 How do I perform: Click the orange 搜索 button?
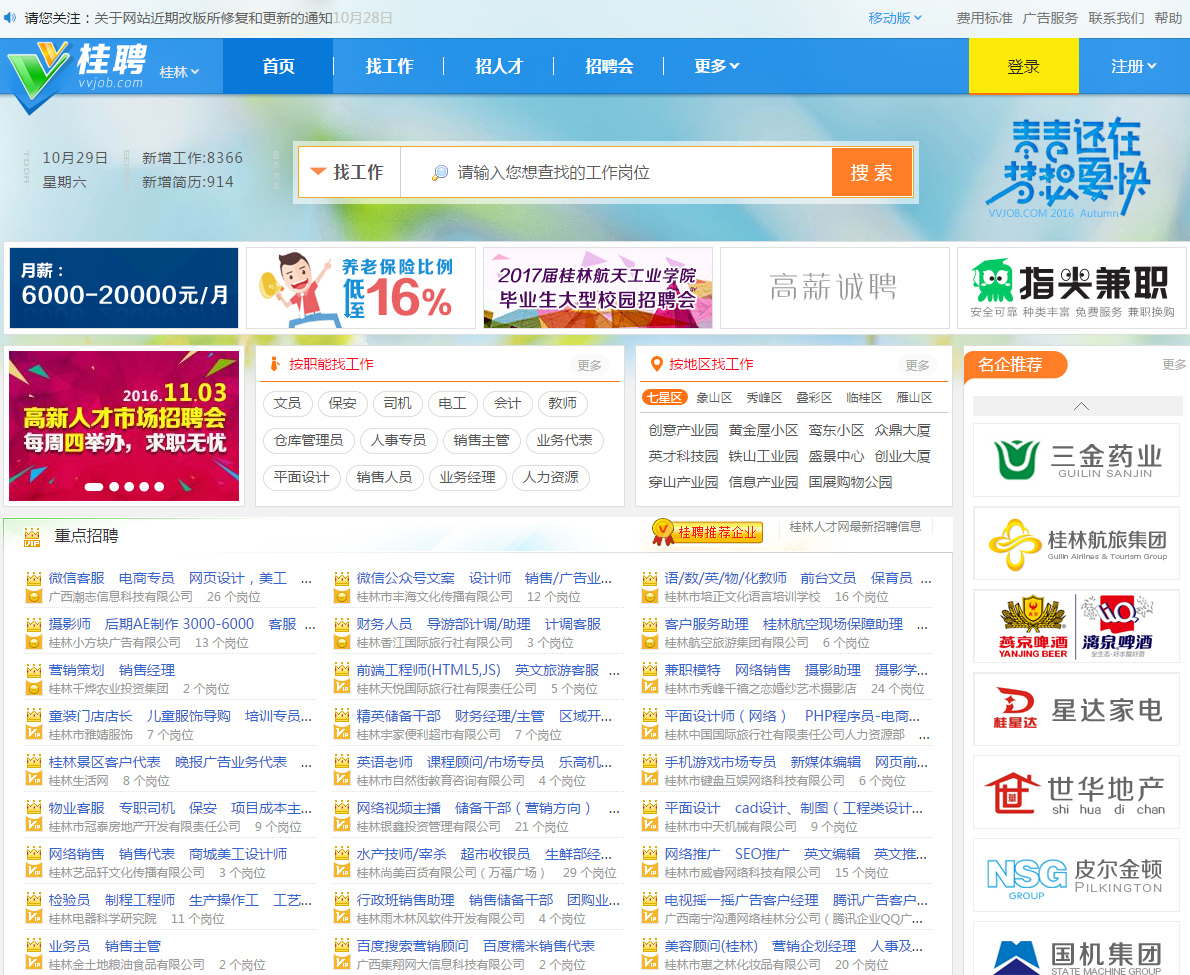(x=871, y=173)
